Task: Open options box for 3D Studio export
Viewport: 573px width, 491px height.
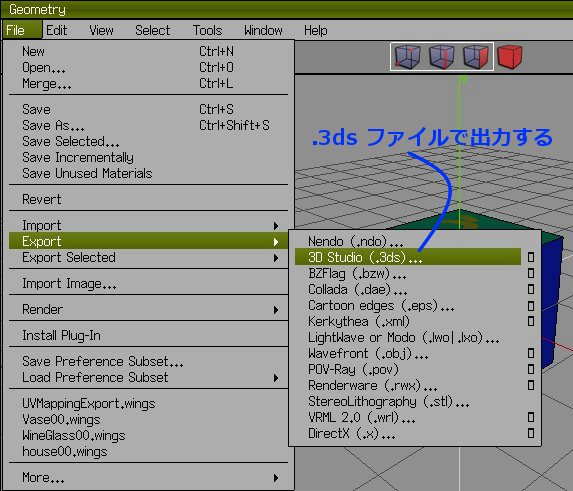Action: pos(531,257)
